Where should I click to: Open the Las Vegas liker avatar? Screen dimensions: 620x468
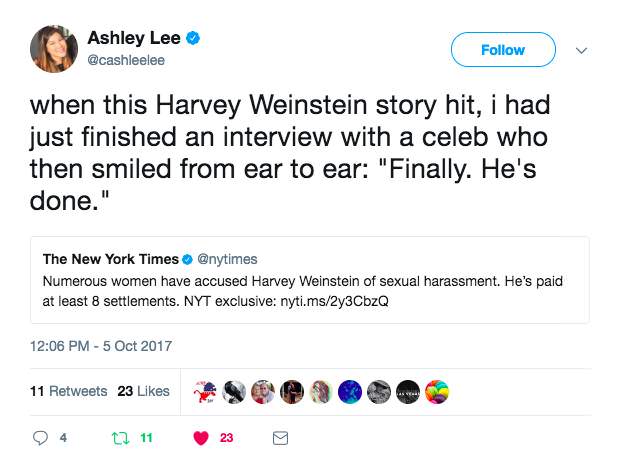[409, 391]
